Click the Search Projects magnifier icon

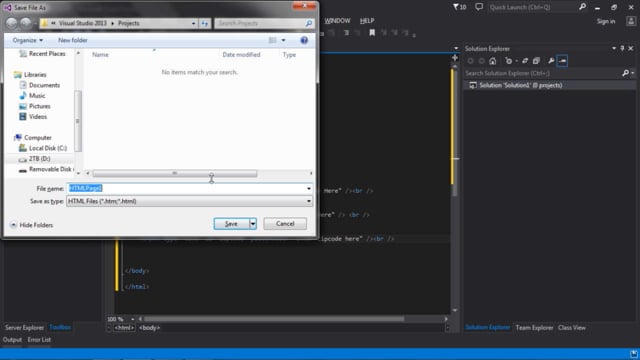point(309,23)
